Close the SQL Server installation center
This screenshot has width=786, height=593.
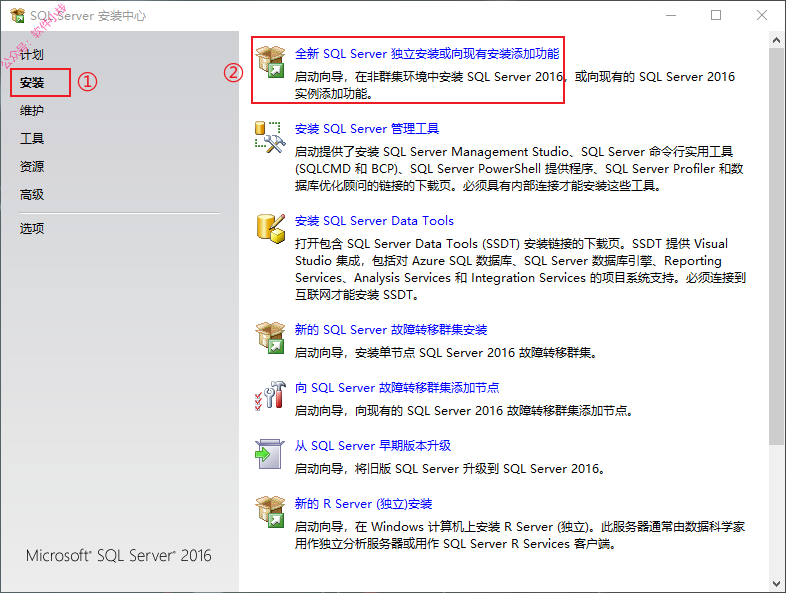click(x=762, y=16)
